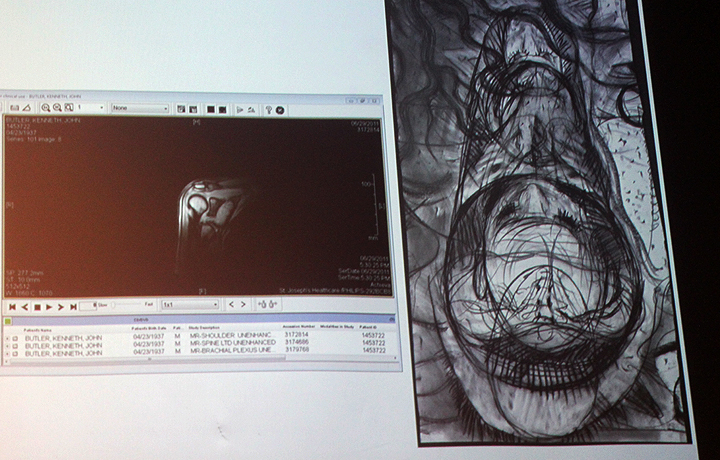Click the zoom in magnifier icon

click(x=45, y=108)
